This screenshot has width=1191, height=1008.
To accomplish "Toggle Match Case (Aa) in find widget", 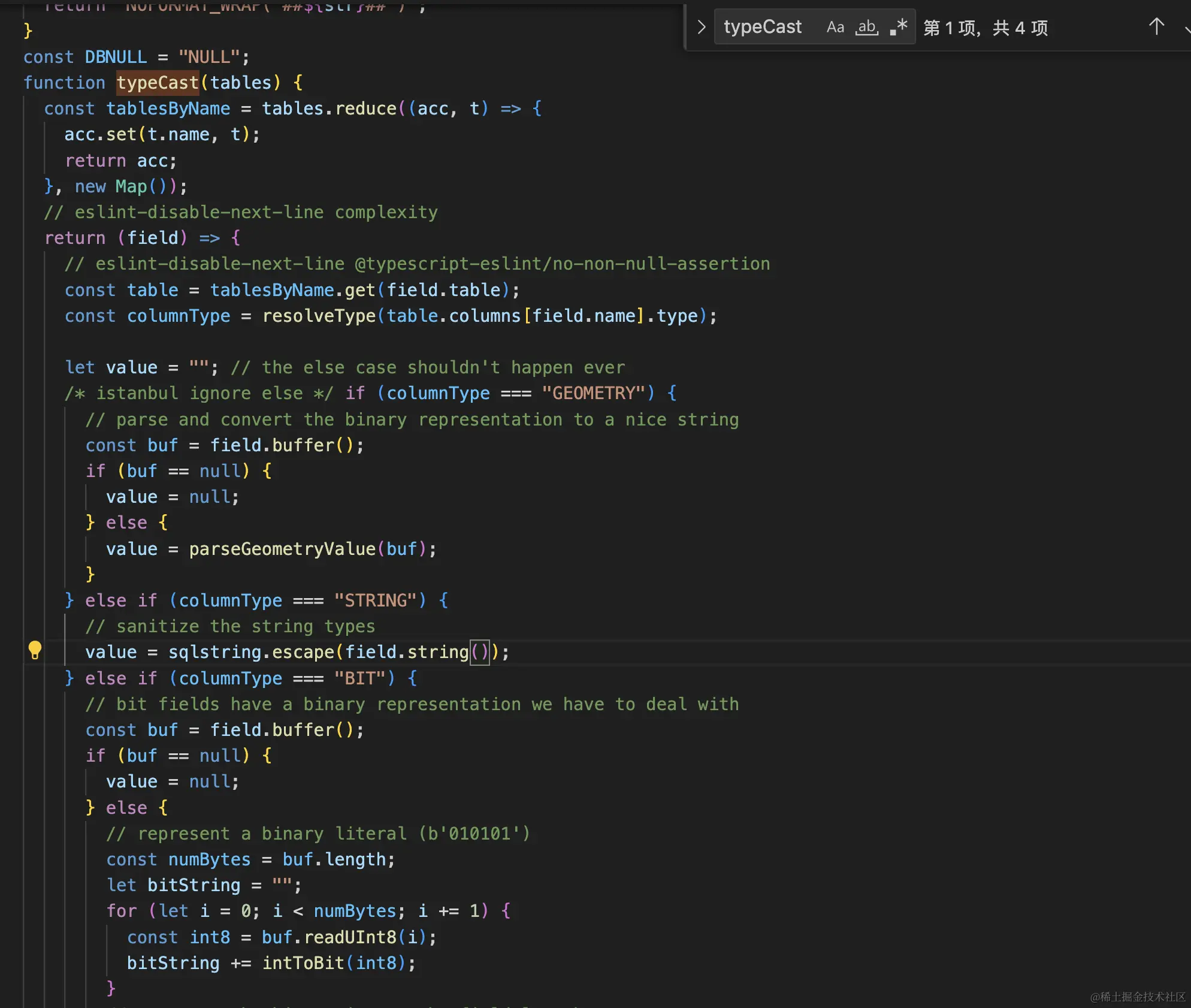I will [835, 28].
